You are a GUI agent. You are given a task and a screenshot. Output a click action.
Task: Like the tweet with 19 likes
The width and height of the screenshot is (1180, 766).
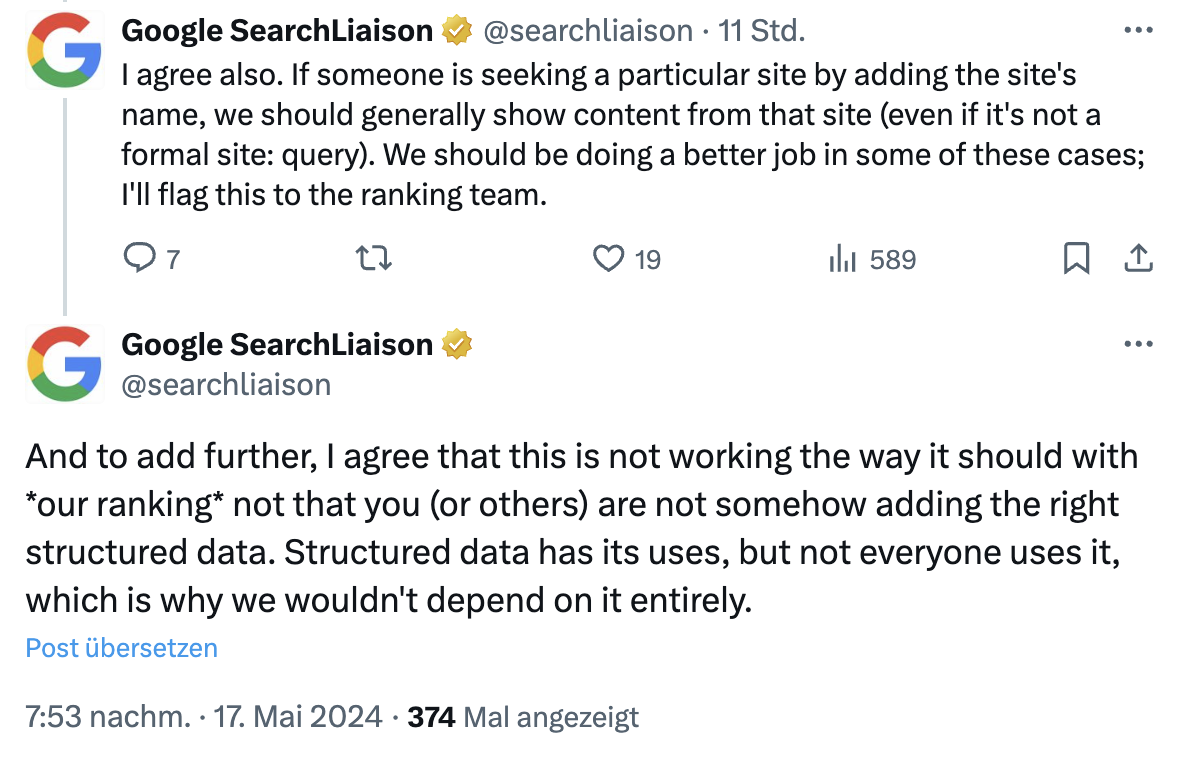(609, 260)
